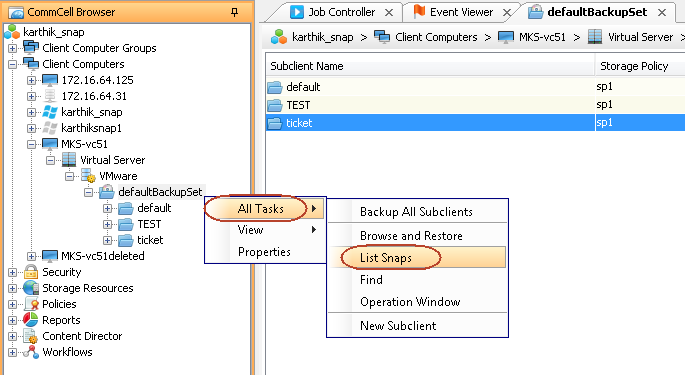
Task: Select the defaultBackupSet tab
Action: (x=597, y=12)
